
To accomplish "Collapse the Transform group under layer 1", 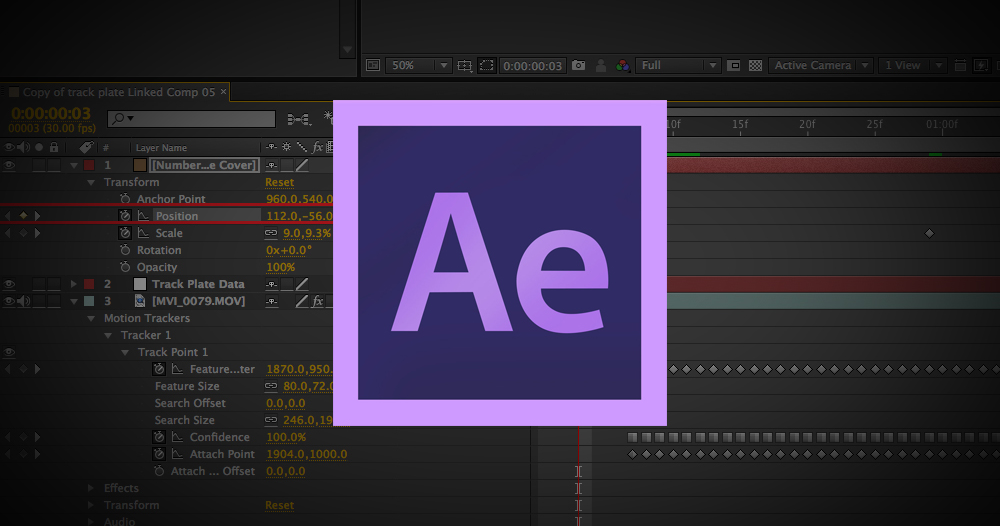I will point(91,182).
